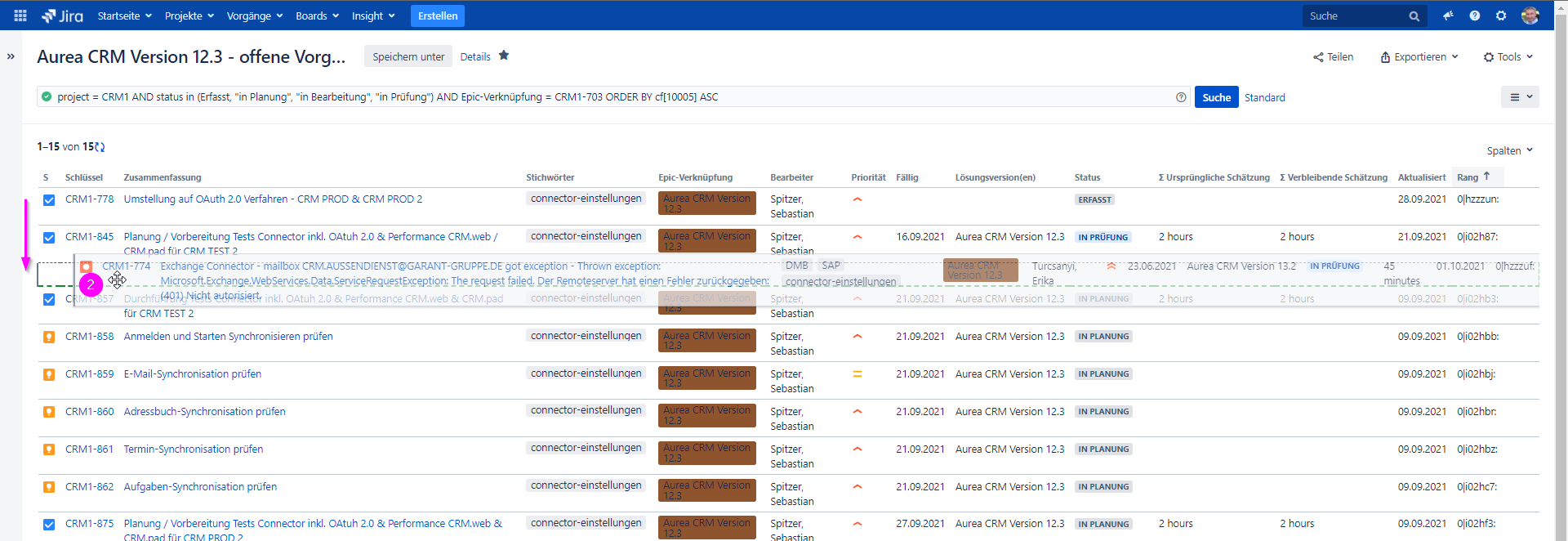Expand the collapsed left sidebar
1568x541 pixels.
coord(11,56)
